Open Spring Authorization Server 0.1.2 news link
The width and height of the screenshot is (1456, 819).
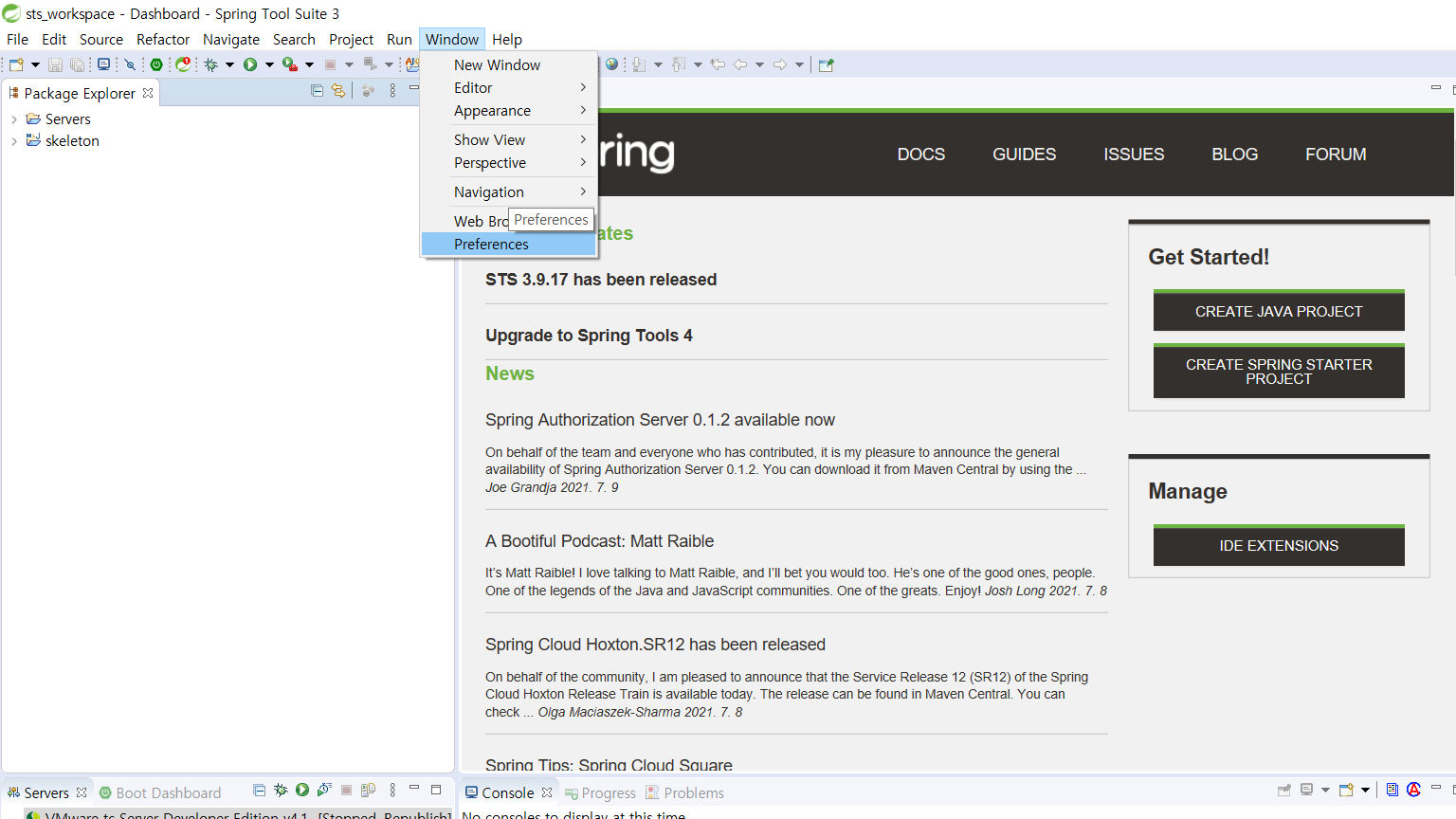[x=660, y=420]
